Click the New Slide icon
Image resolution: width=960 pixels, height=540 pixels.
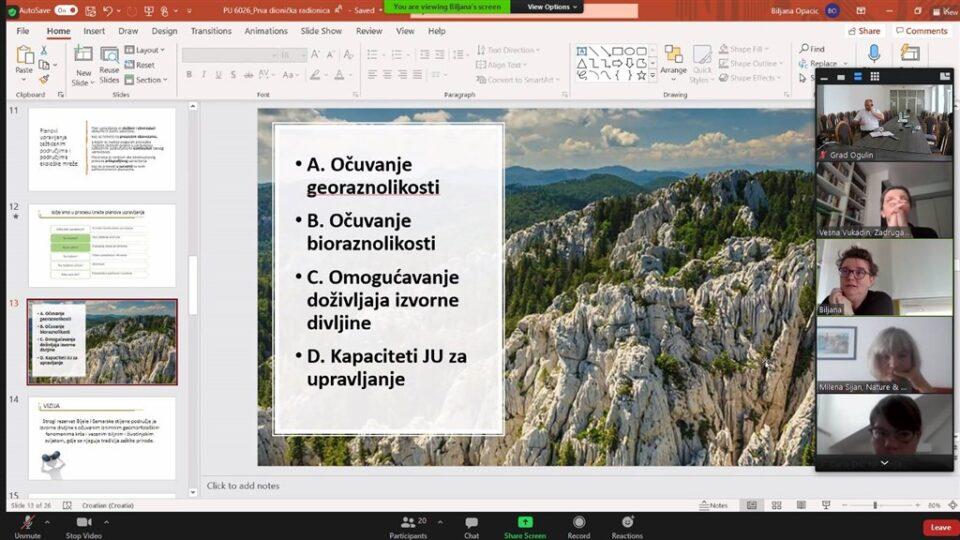click(83, 54)
